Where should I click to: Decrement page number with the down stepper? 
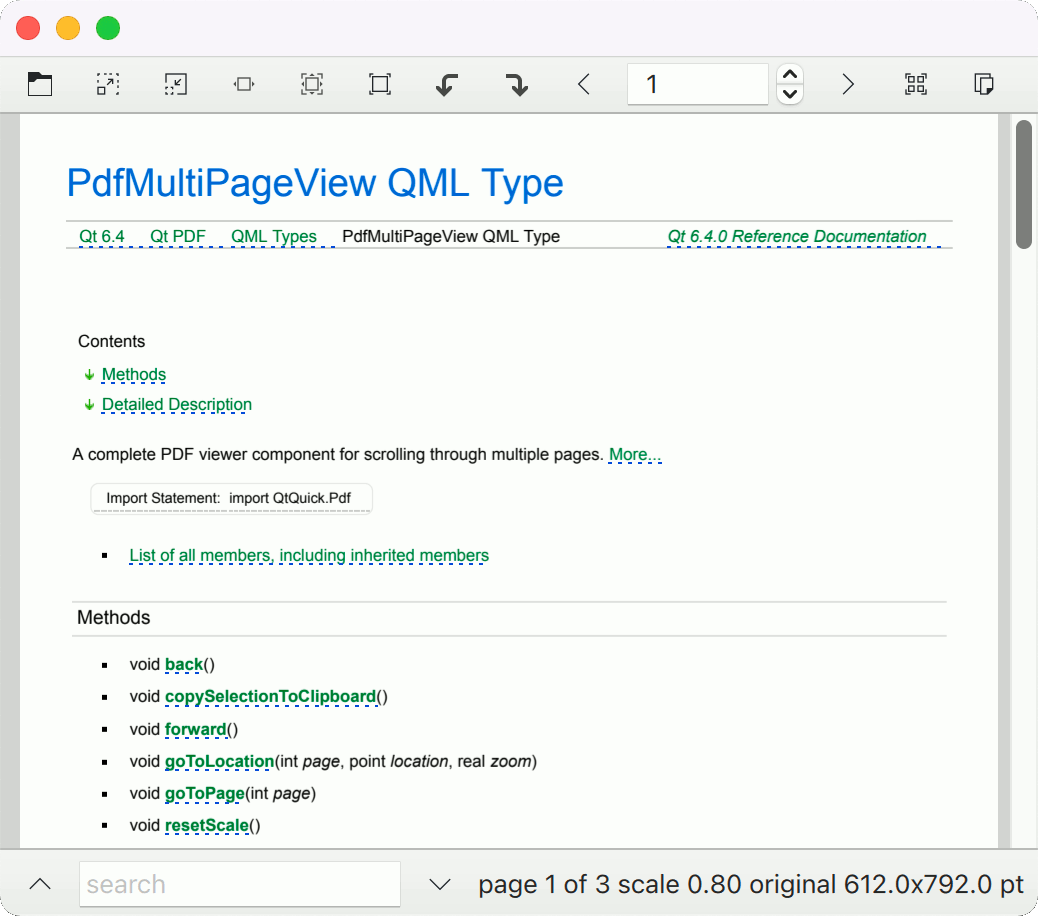(790, 95)
